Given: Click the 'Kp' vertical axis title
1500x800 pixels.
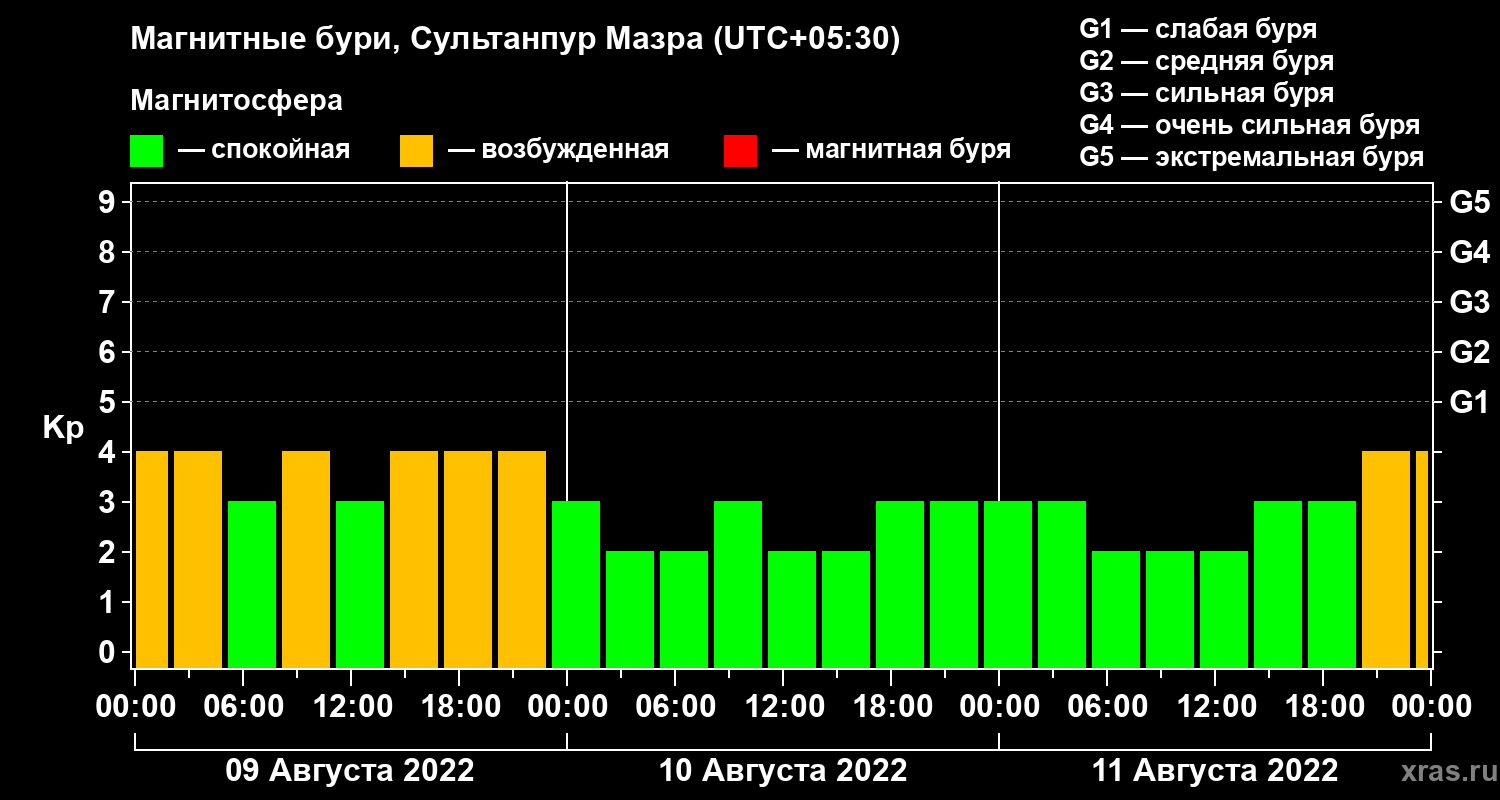Looking at the screenshot, I should [x=63, y=428].
